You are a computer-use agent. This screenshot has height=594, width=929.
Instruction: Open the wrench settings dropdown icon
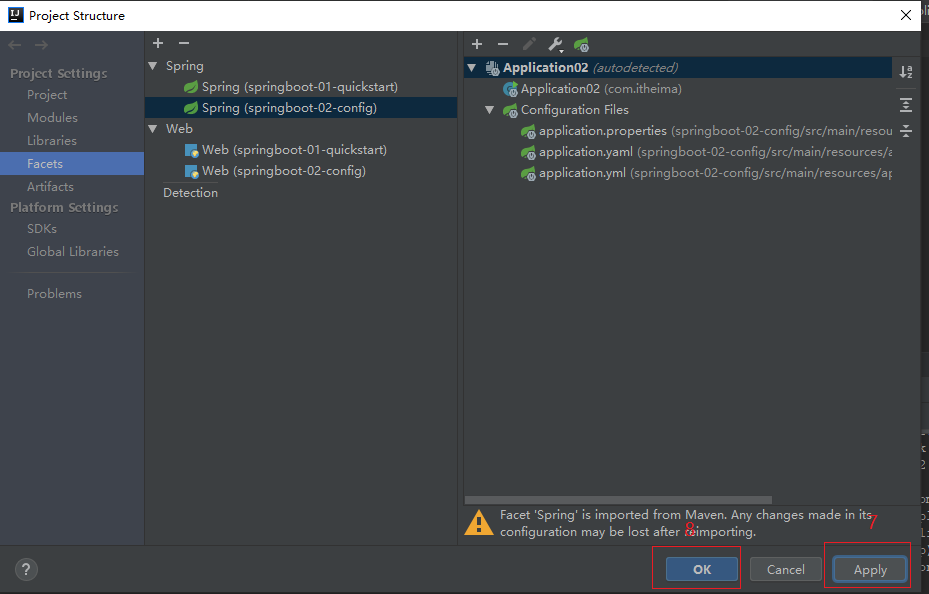(556, 45)
